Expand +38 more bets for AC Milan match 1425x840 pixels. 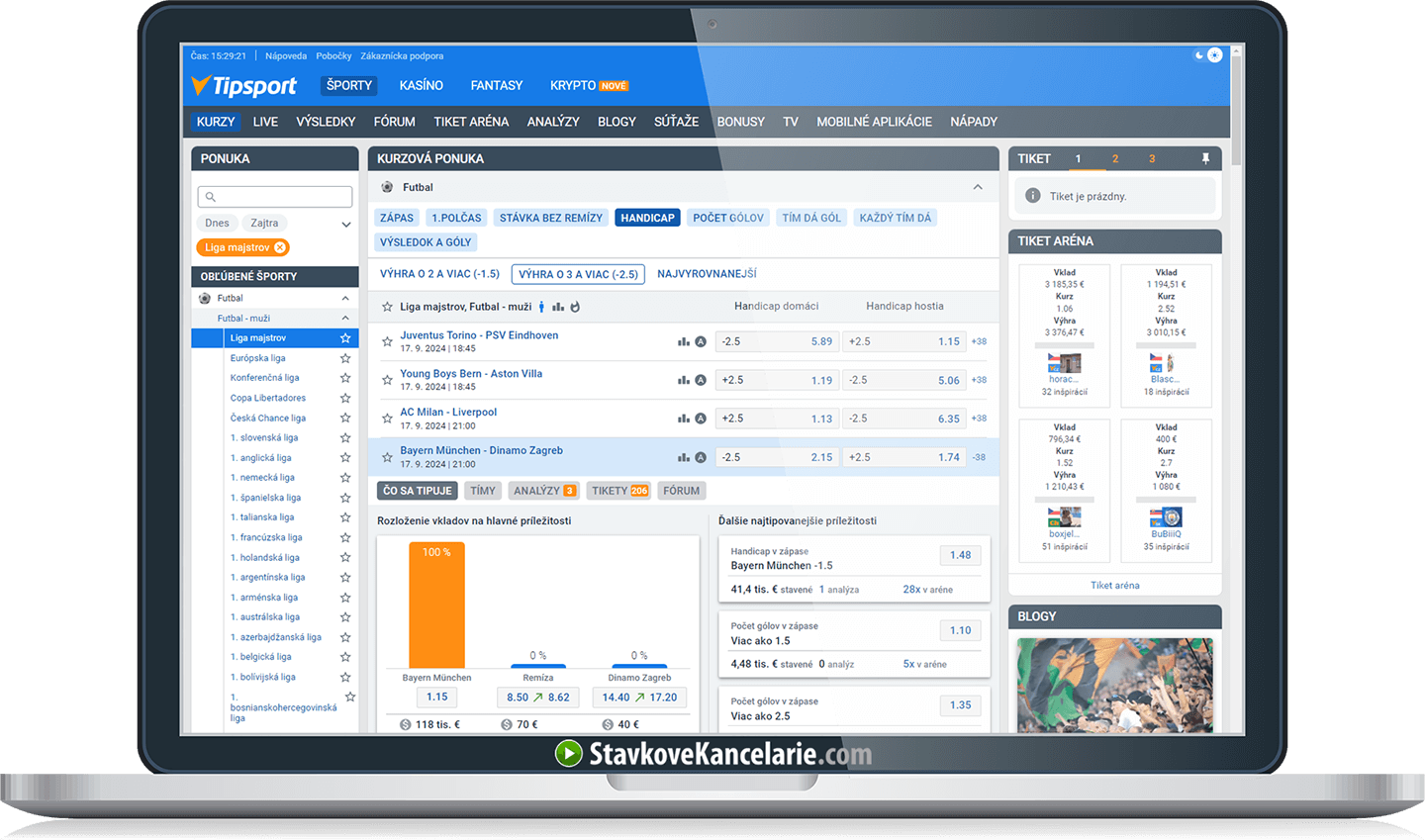pyautogui.click(x=979, y=419)
